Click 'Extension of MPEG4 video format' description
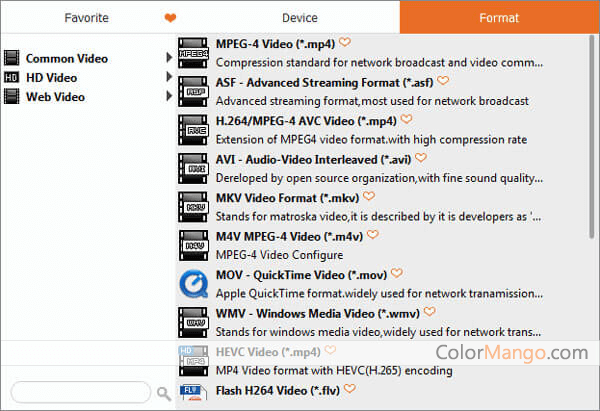600x411 pixels. pyautogui.click(x=371, y=139)
